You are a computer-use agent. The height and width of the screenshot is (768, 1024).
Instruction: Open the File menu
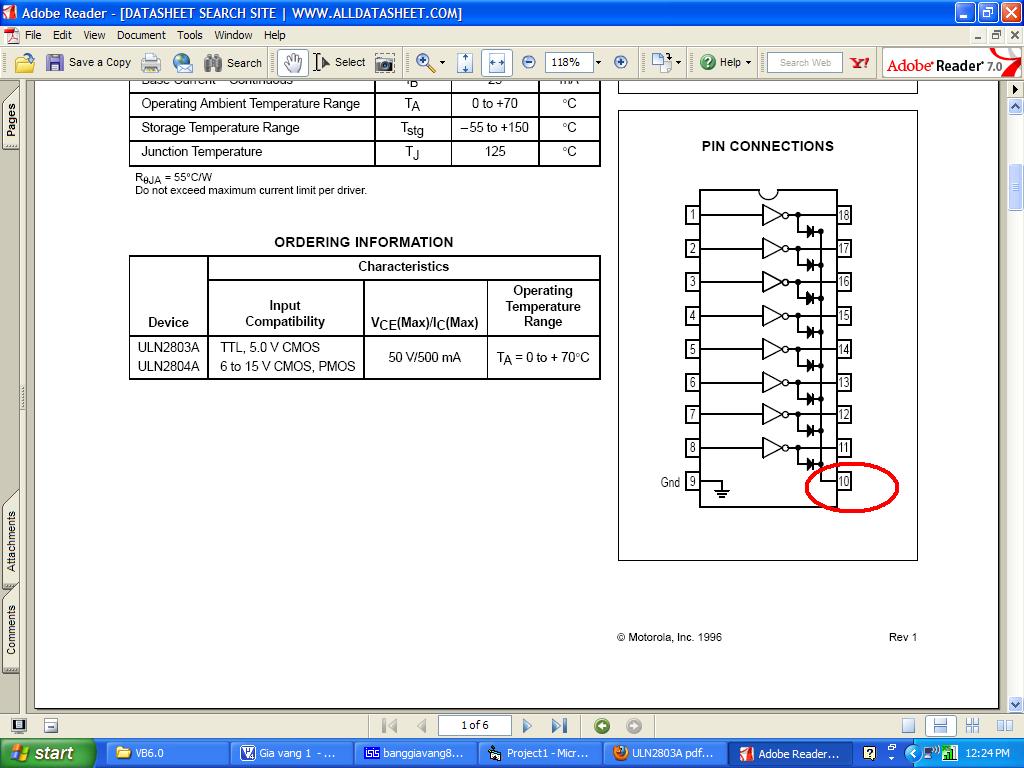pyautogui.click(x=33, y=35)
